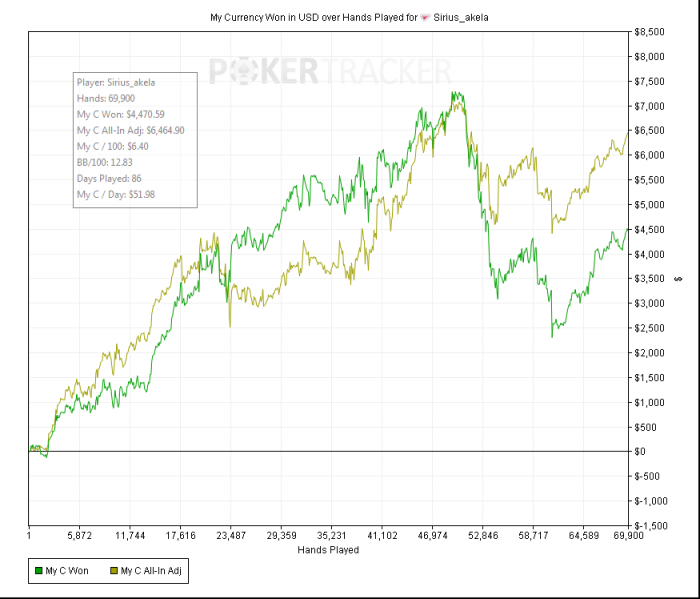Image resolution: width=700 pixels, height=599 pixels.
Task: Click the My C / 100: $6.40 line
Action: [112, 146]
